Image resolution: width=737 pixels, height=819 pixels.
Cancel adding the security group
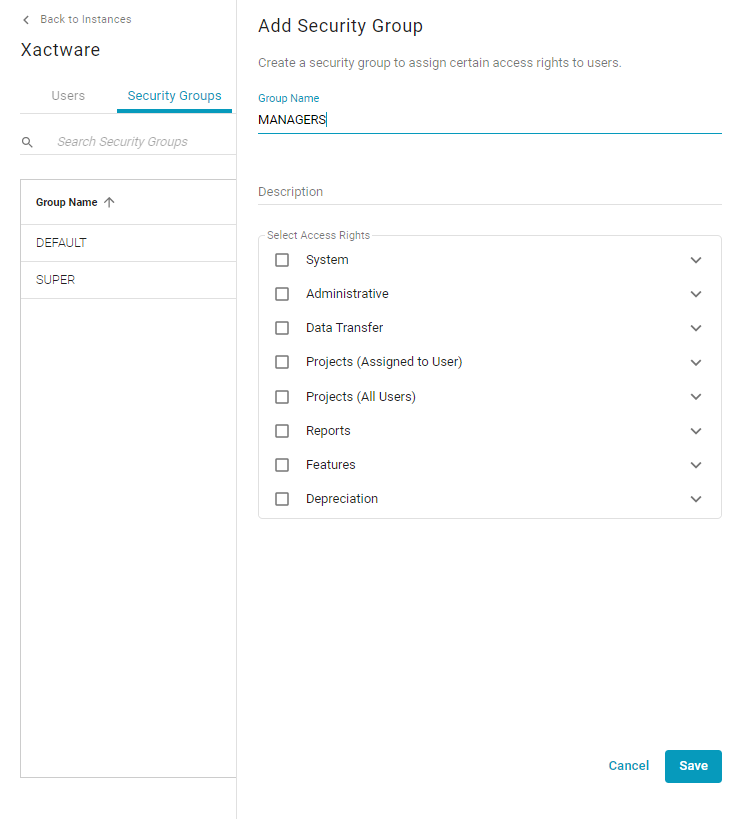coord(628,766)
